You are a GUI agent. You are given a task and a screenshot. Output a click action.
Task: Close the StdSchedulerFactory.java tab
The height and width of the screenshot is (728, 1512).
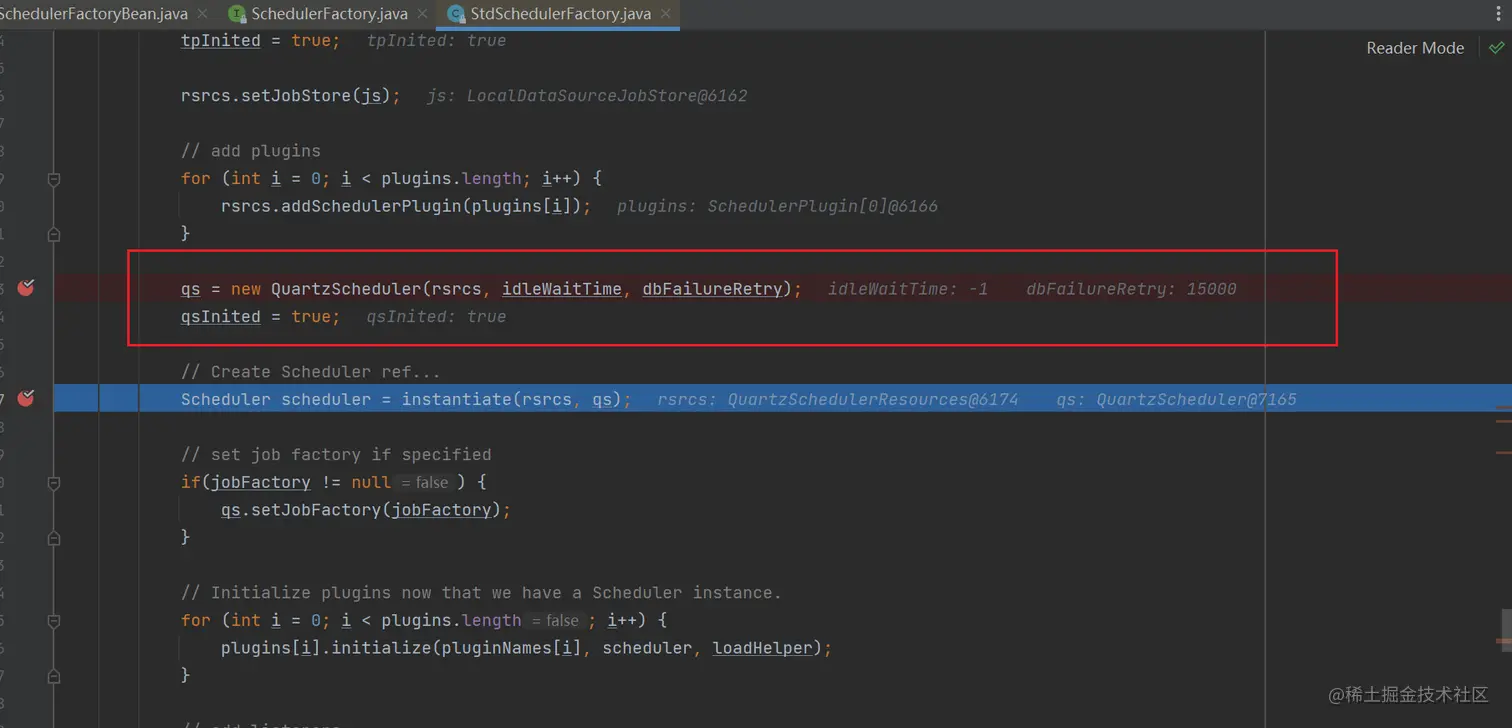665,14
